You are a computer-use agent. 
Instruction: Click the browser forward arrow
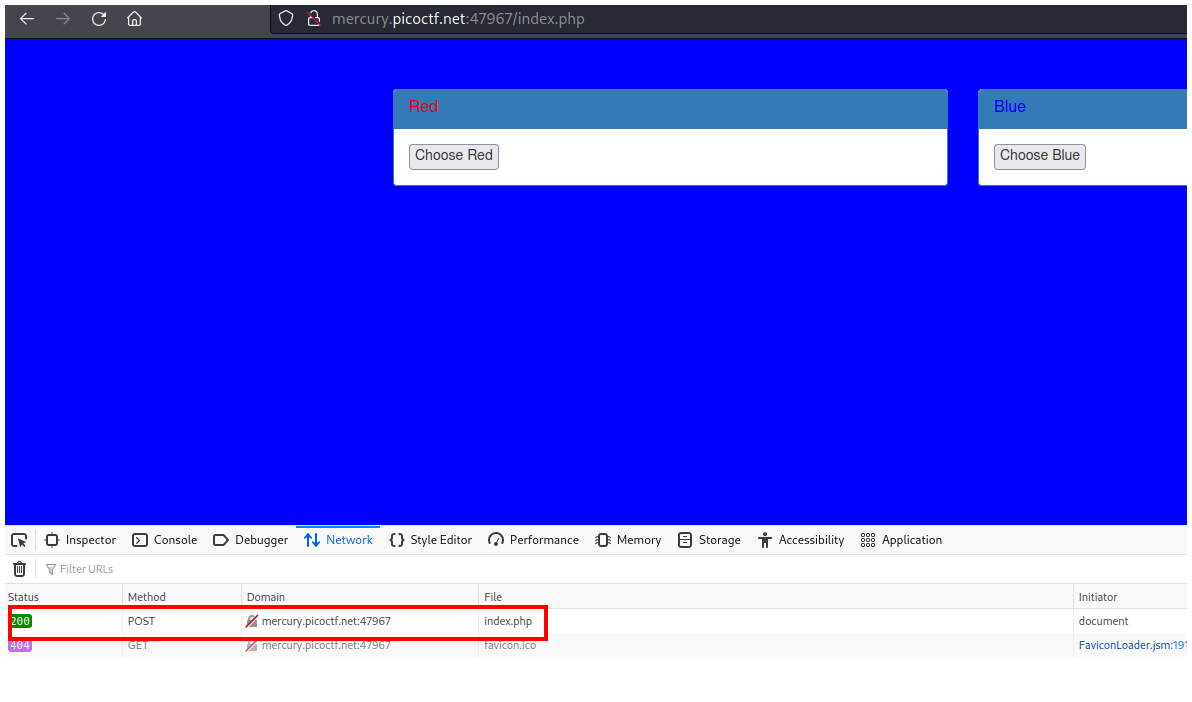[63, 19]
